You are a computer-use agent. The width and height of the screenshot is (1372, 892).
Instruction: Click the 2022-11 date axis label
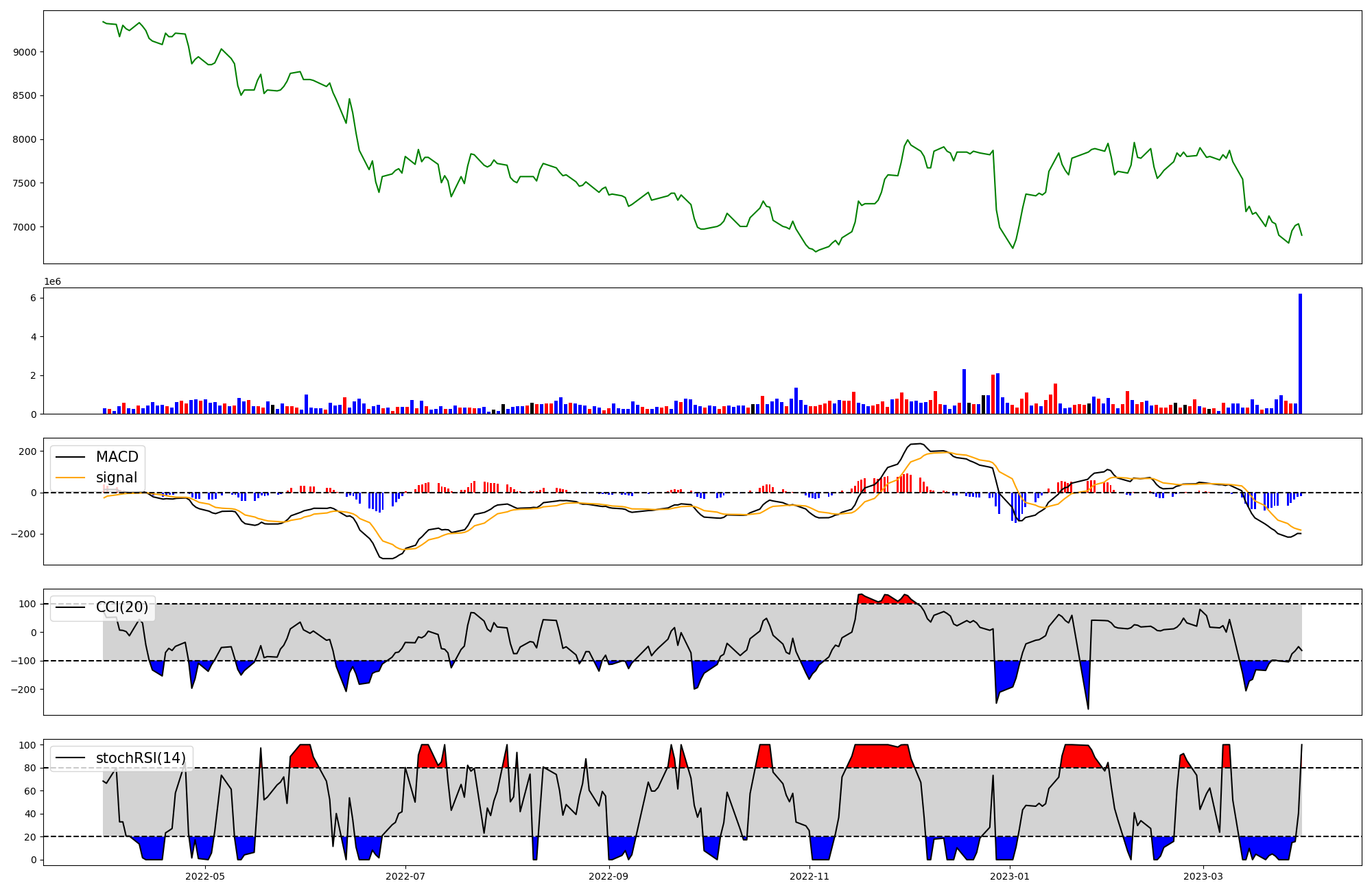(x=810, y=876)
